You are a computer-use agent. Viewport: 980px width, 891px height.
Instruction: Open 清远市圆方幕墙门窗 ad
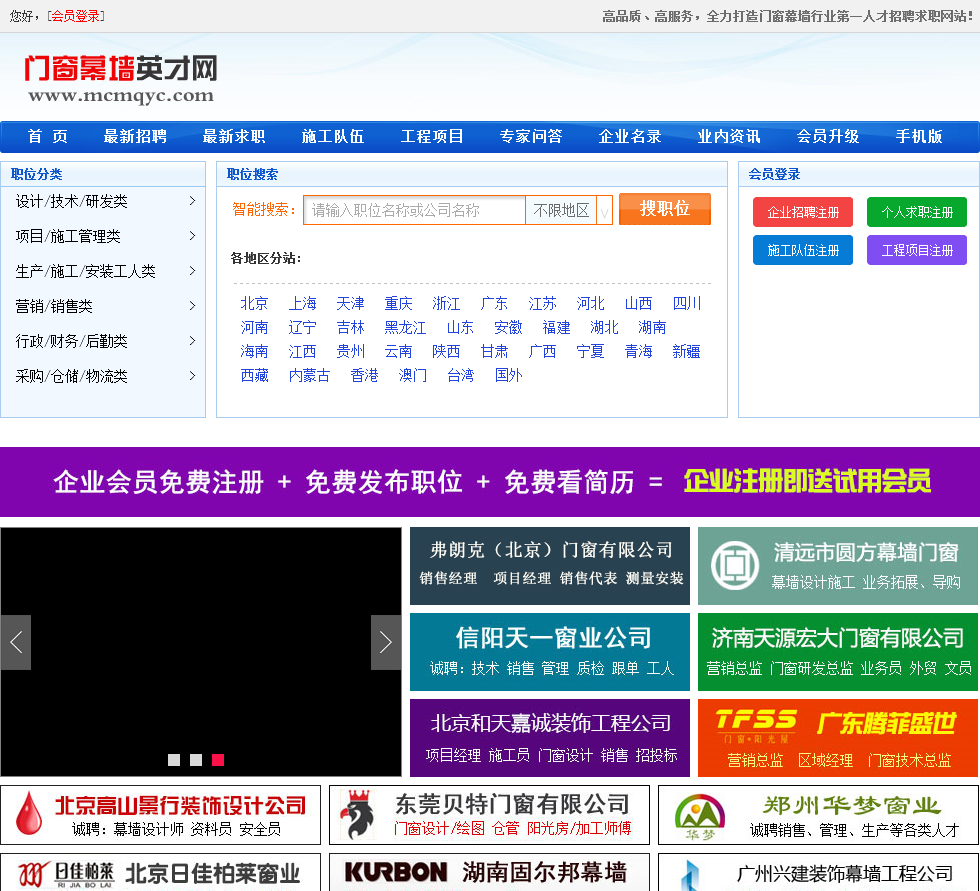[x=838, y=566]
